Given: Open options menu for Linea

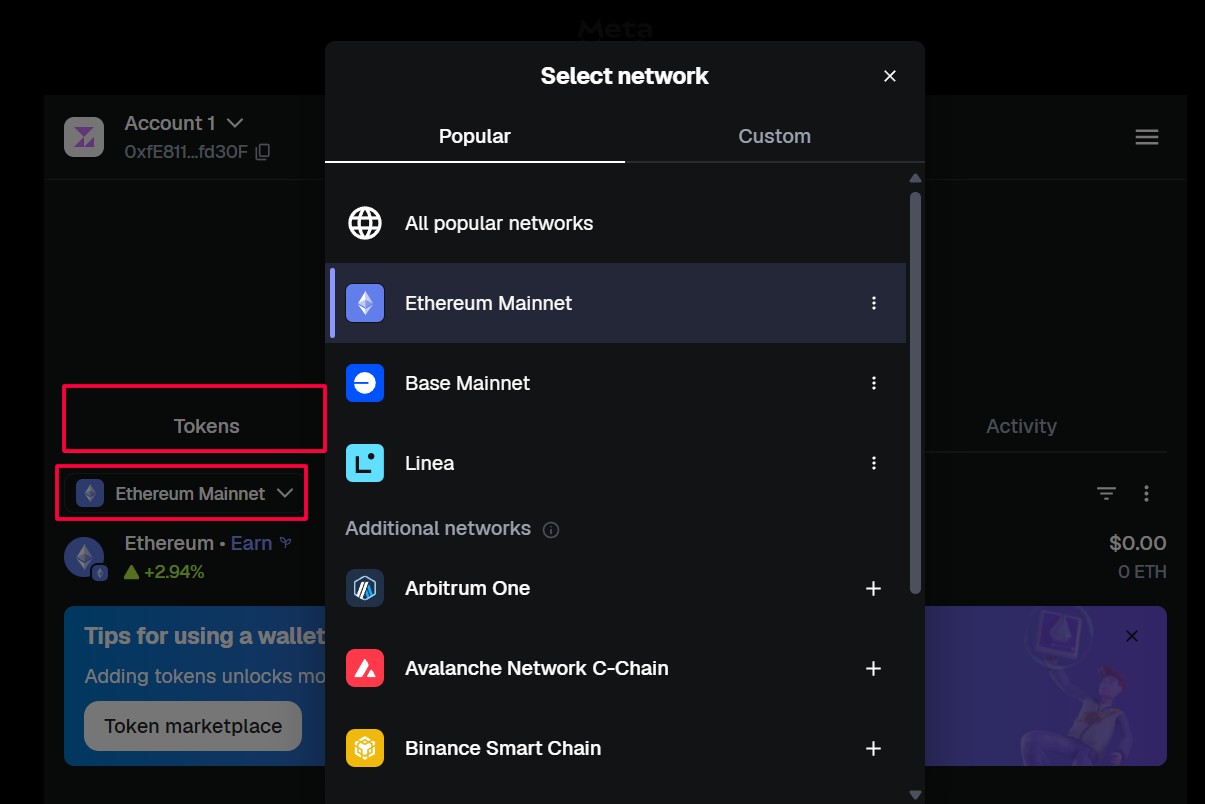Looking at the screenshot, I should (x=874, y=463).
